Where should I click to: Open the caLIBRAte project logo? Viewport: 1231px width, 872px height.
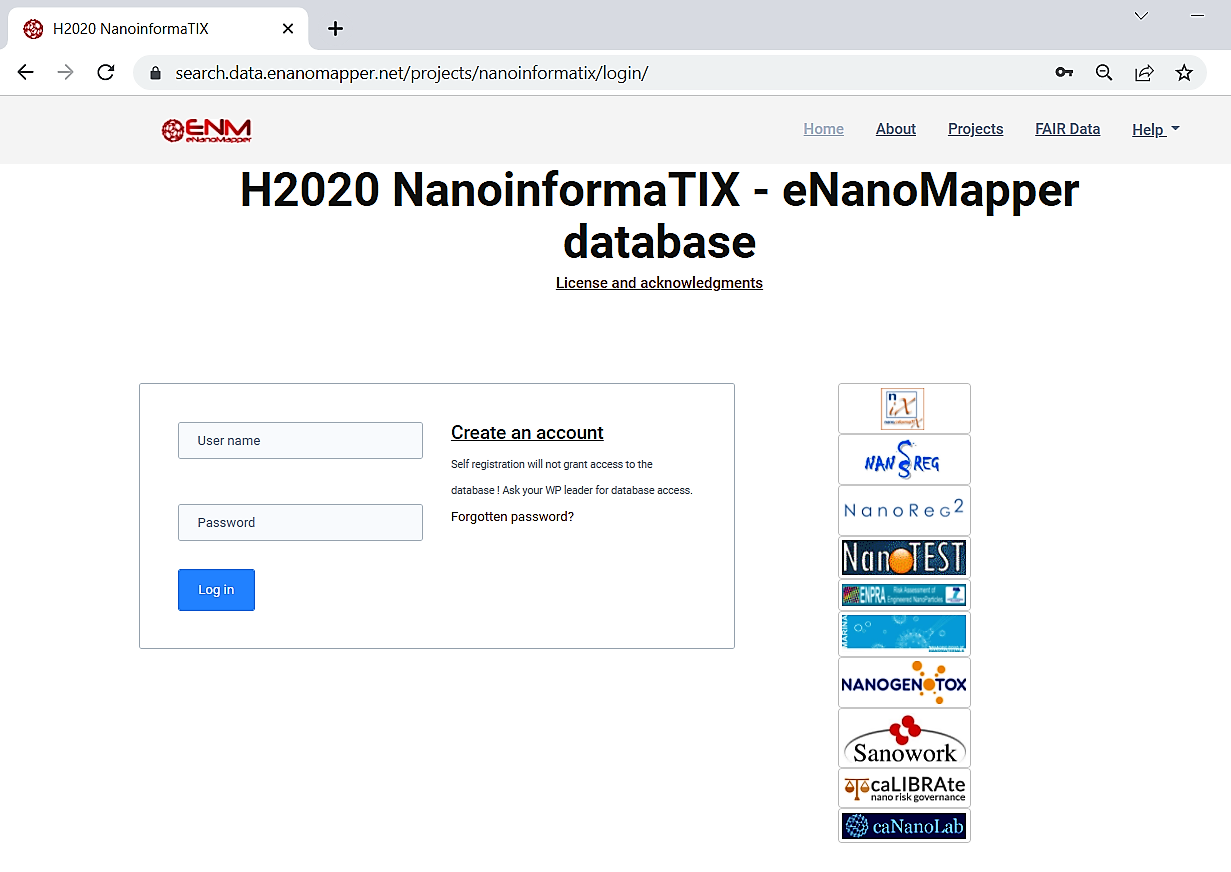click(x=904, y=788)
